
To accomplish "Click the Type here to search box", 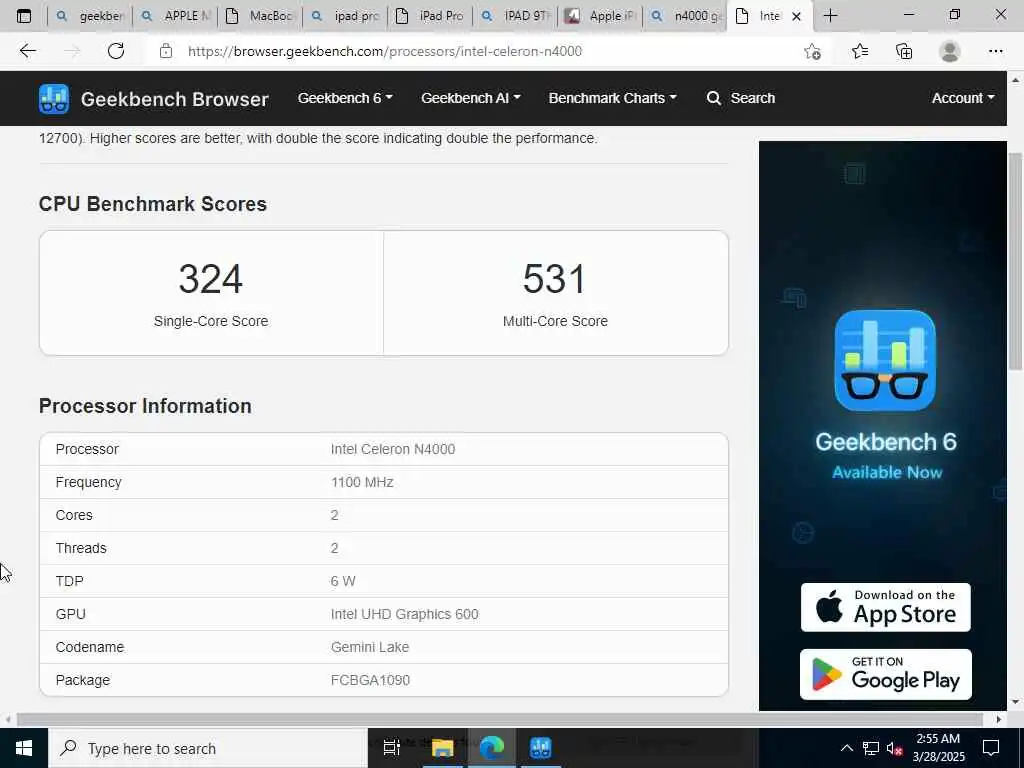I will coord(208,748).
